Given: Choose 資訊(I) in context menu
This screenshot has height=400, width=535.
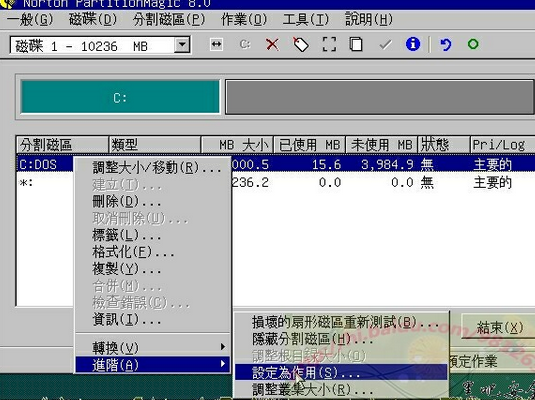Looking at the screenshot, I should coord(152,319).
